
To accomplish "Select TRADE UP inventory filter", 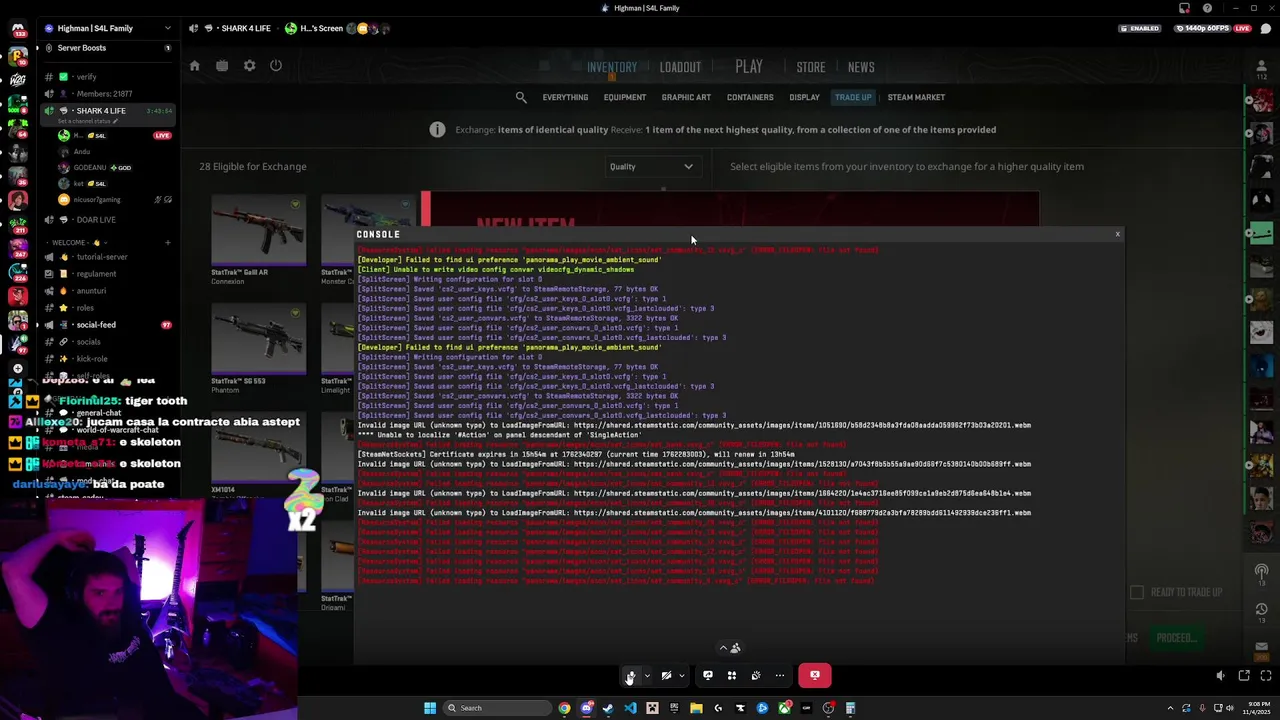I will pos(853,97).
